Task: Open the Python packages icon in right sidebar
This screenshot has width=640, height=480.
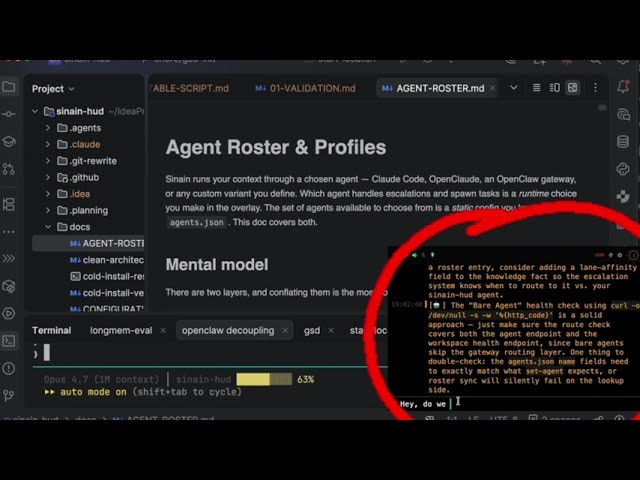Action: click(x=623, y=169)
